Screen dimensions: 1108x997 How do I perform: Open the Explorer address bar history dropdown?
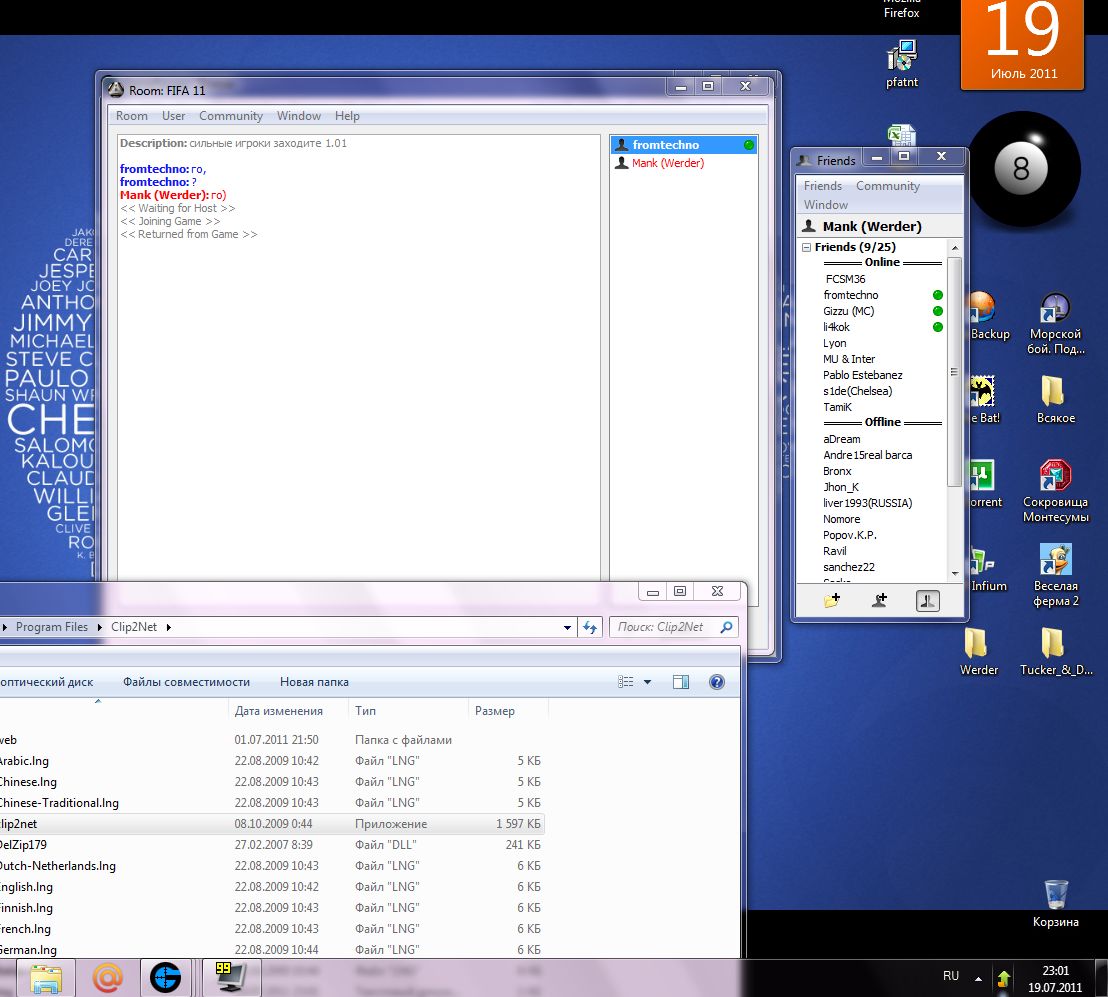click(567, 627)
